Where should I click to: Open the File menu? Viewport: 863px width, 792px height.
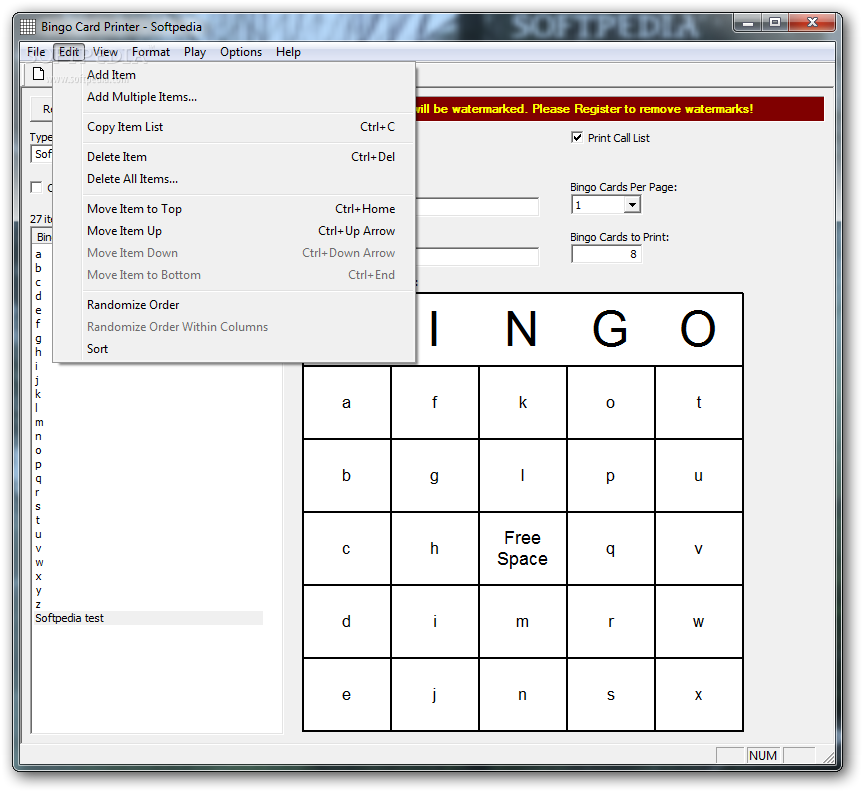[x=36, y=52]
